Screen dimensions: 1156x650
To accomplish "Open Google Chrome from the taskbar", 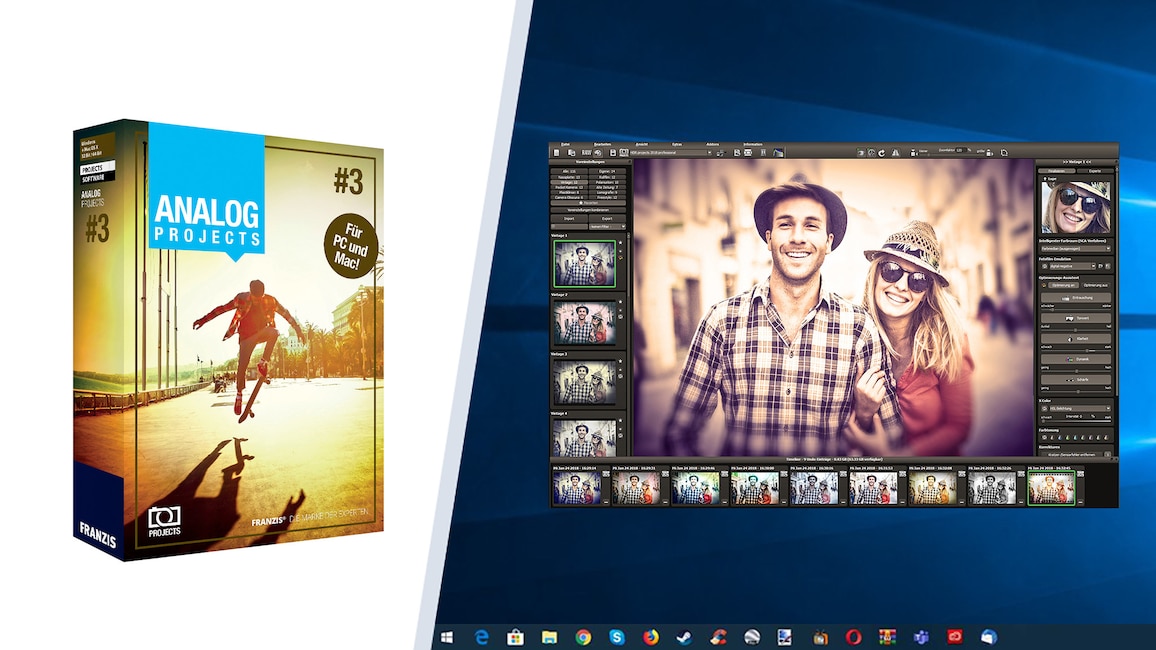I will click(x=583, y=637).
